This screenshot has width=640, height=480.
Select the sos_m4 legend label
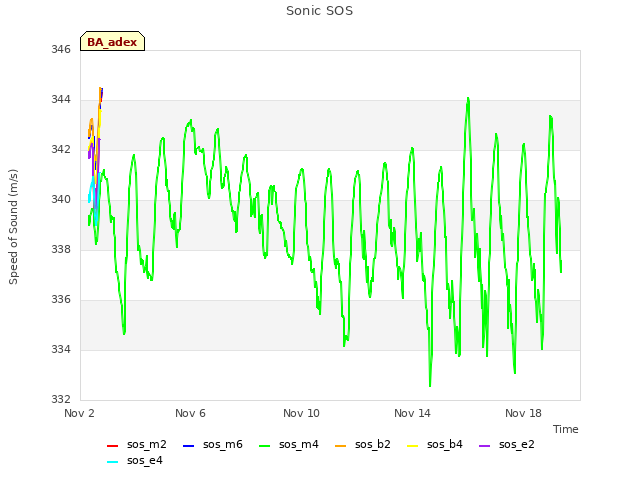(x=299, y=444)
